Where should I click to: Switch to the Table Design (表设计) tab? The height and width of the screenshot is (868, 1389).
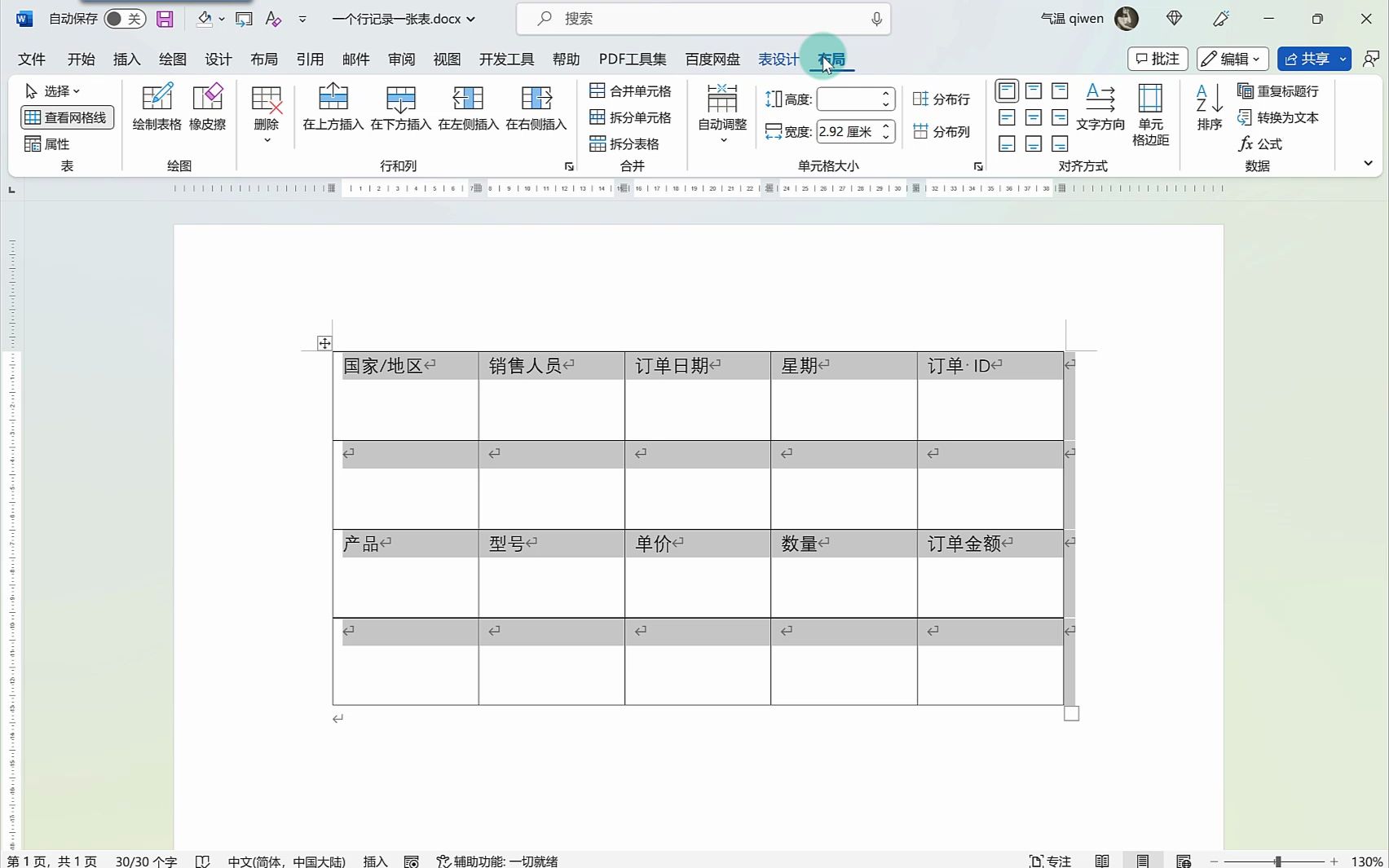[x=778, y=59]
